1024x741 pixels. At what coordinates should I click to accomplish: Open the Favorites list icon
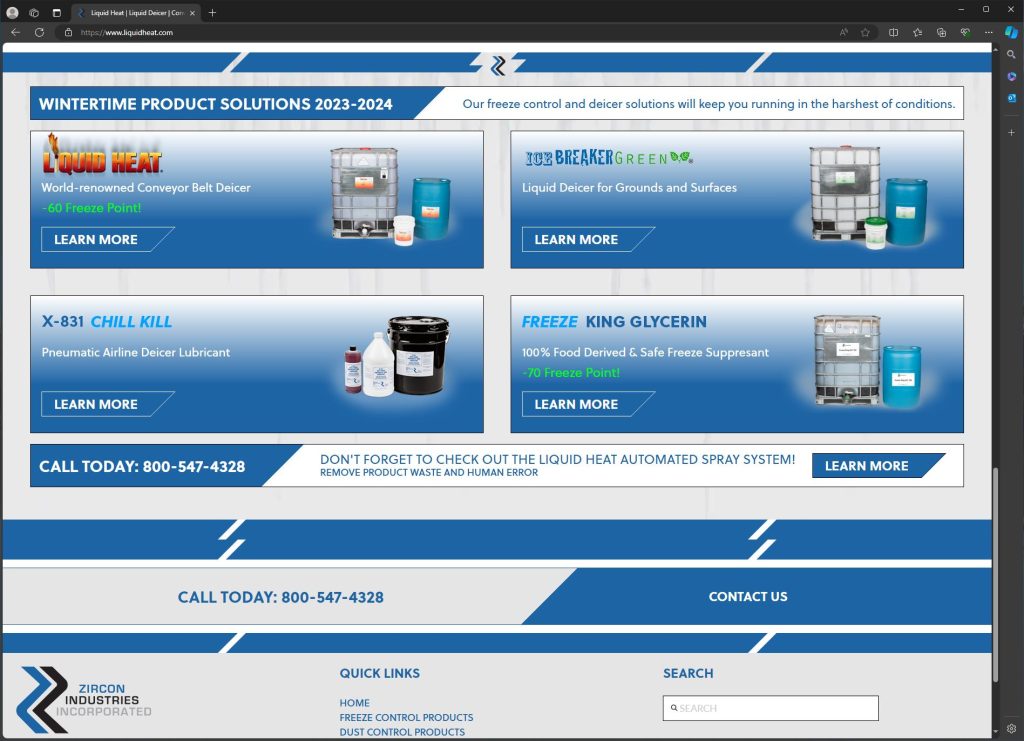tap(917, 32)
